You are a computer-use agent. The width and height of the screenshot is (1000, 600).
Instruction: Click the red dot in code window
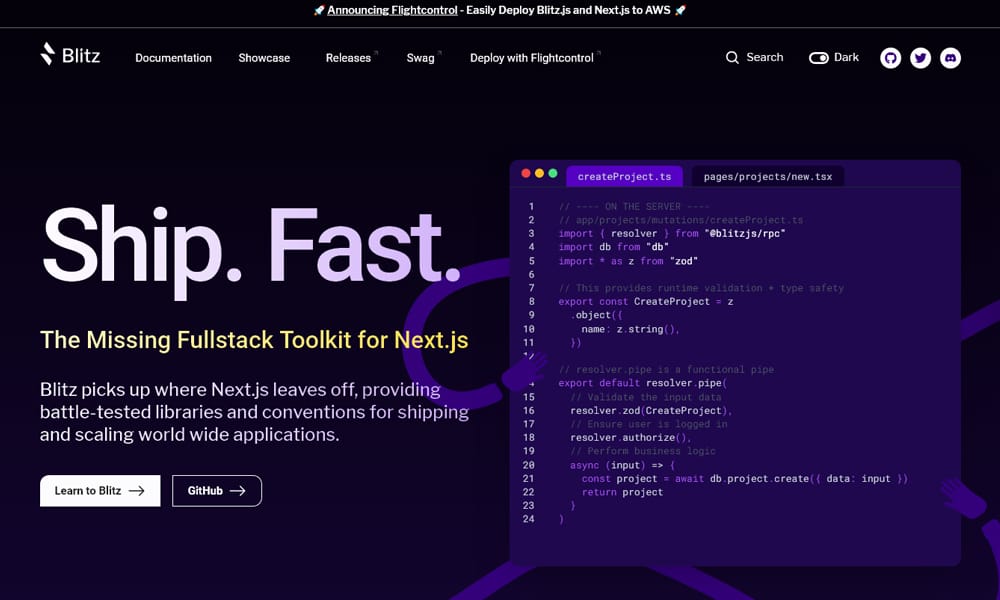tap(526, 173)
